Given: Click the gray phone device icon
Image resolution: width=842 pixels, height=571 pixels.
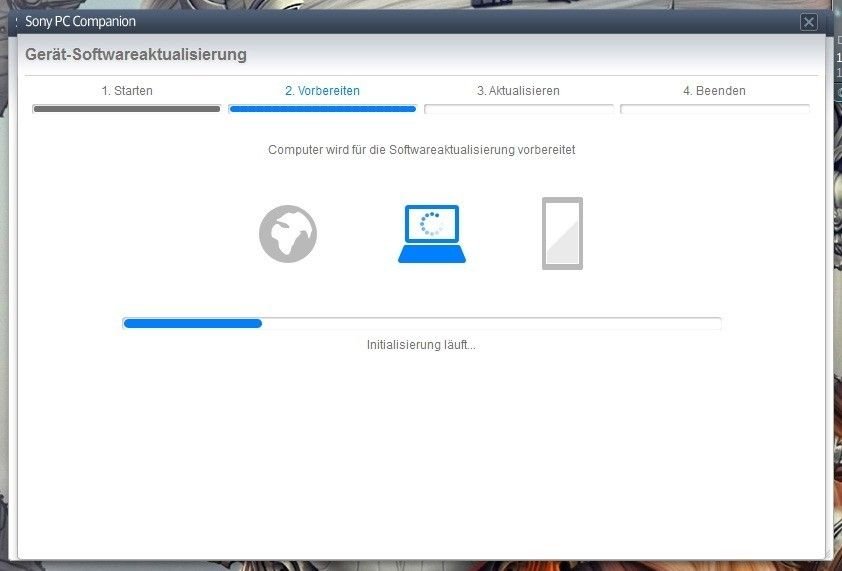Looking at the screenshot, I should click(x=562, y=233).
